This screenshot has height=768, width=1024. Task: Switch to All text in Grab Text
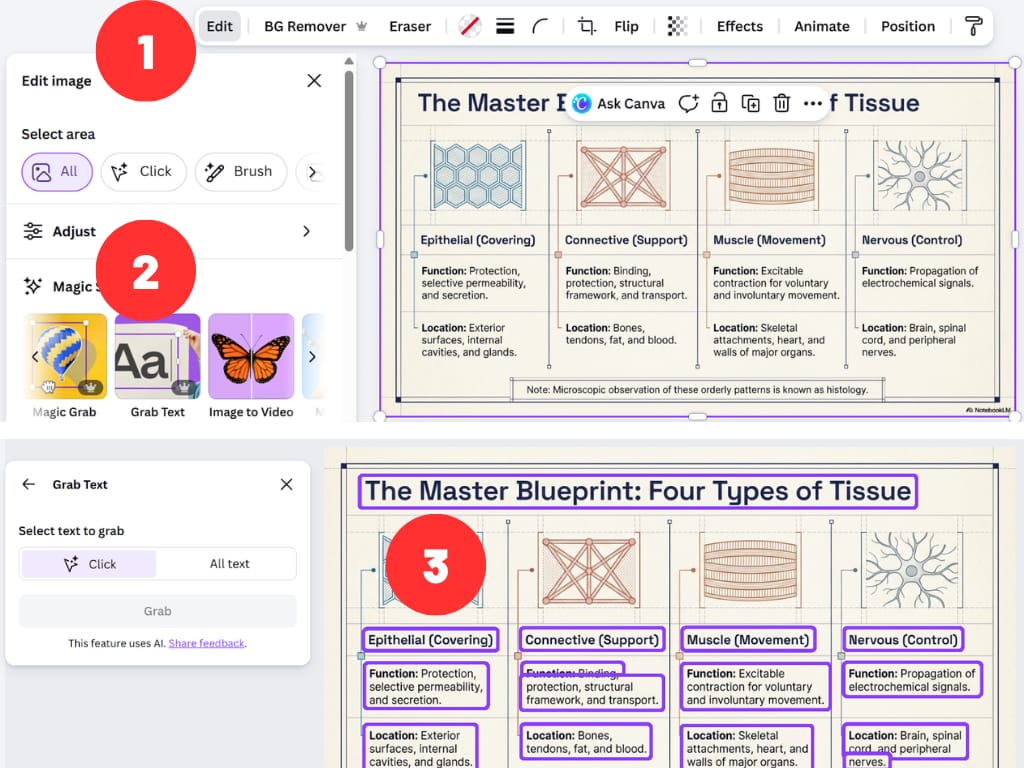point(229,564)
